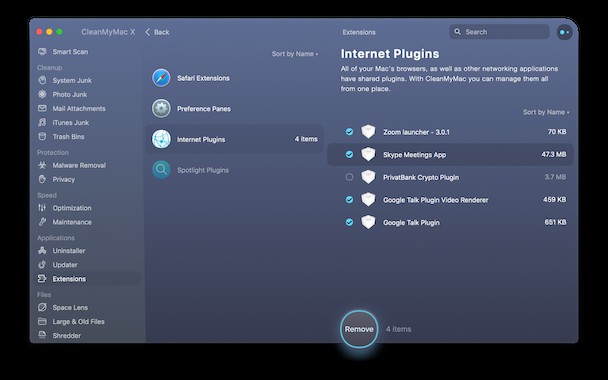Viewport: 608px width, 380px height.
Task: Open Smart Scan icon in sidebar
Action: (42, 52)
